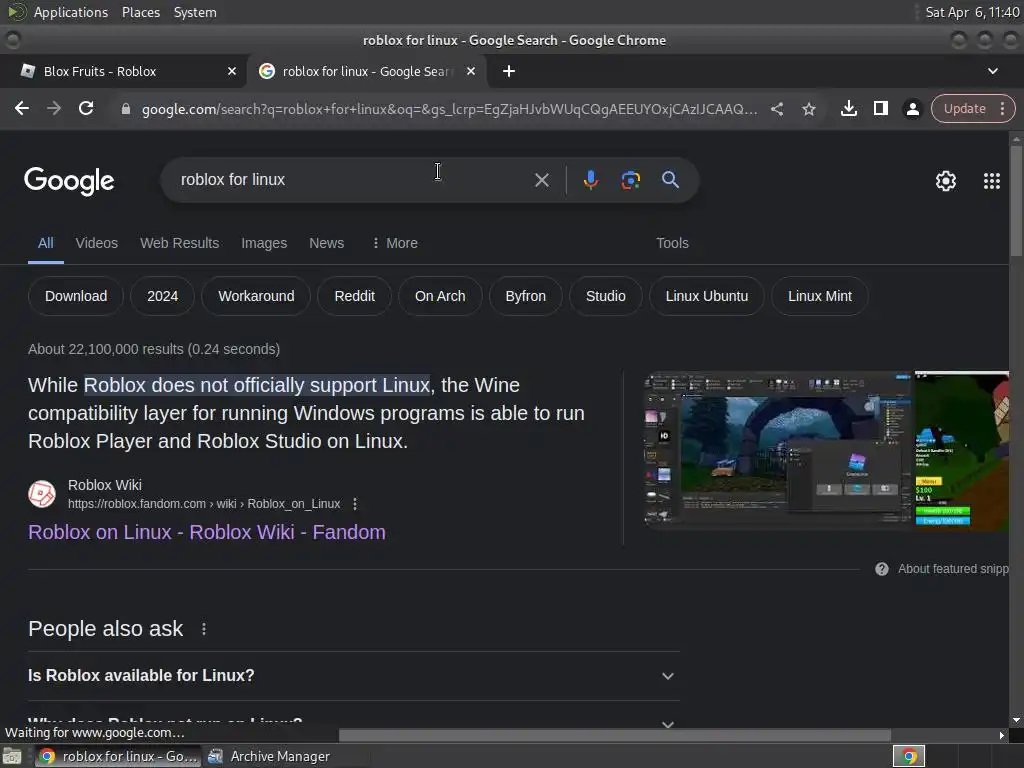The height and width of the screenshot is (768, 1024).
Task: Click the Chrome workspace icon in bottom panel
Action: (908, 756)
